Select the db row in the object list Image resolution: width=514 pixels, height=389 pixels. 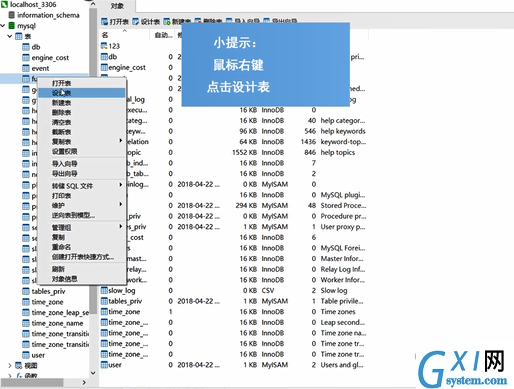pos(109,57)
